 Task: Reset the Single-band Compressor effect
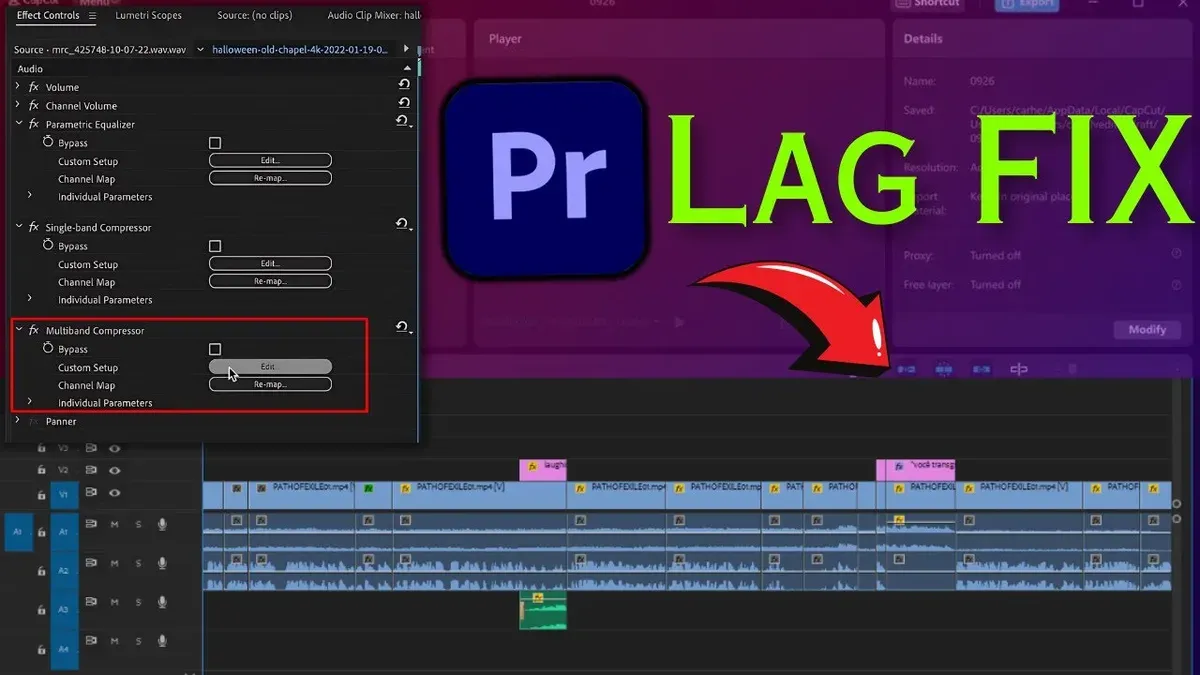coord(402,225)
